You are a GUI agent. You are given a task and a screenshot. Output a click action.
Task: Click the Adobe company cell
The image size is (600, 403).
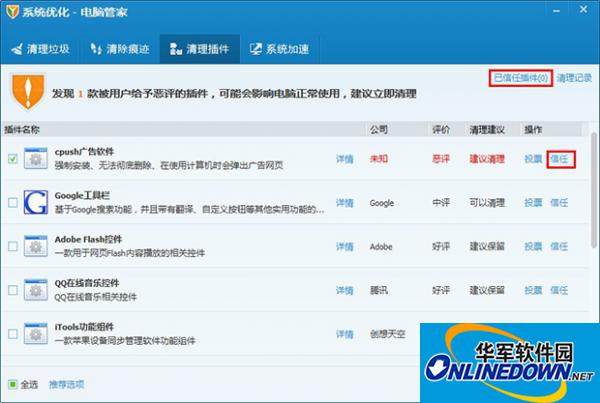(x=381, y=247)
